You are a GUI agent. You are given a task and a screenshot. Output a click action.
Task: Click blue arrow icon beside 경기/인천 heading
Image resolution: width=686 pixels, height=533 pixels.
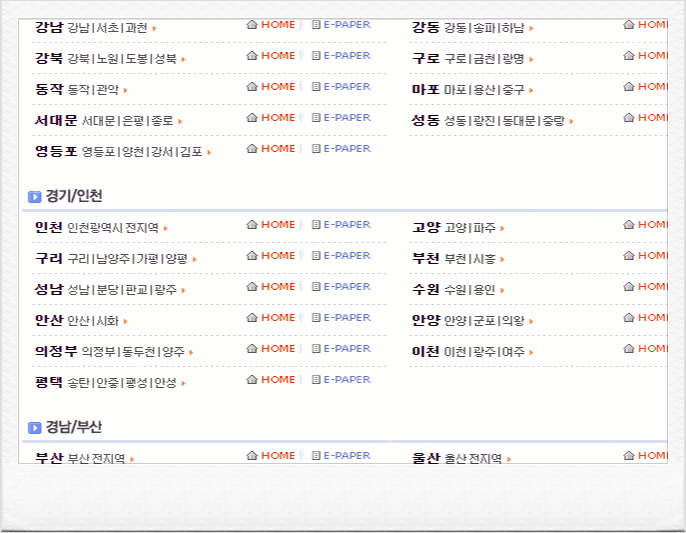35,197
